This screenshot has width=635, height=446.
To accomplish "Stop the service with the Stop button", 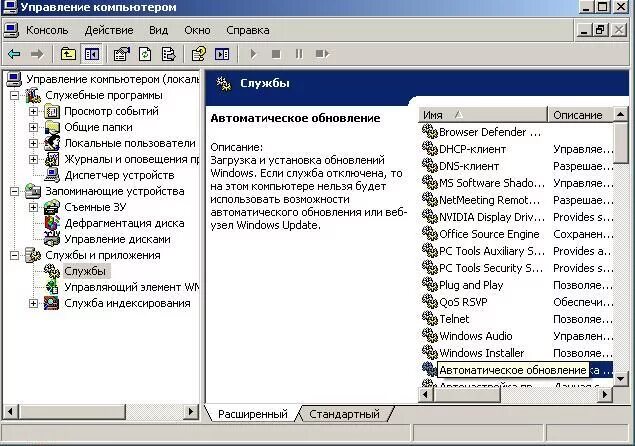I will 276,54.
